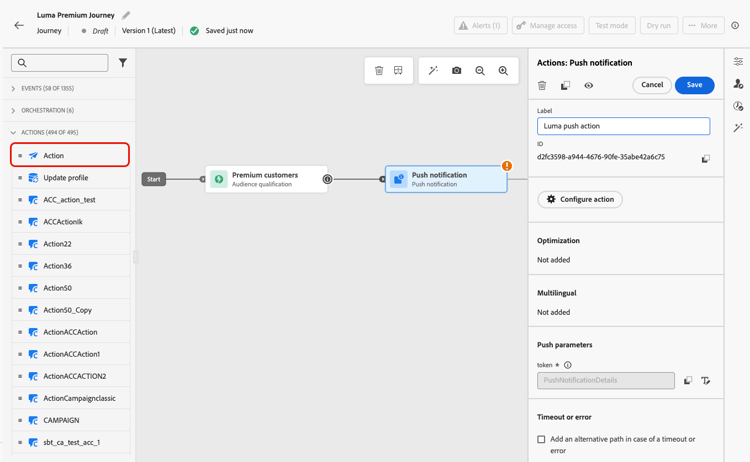Copy the token value
750x462 pixels.
tap(688, 380)
